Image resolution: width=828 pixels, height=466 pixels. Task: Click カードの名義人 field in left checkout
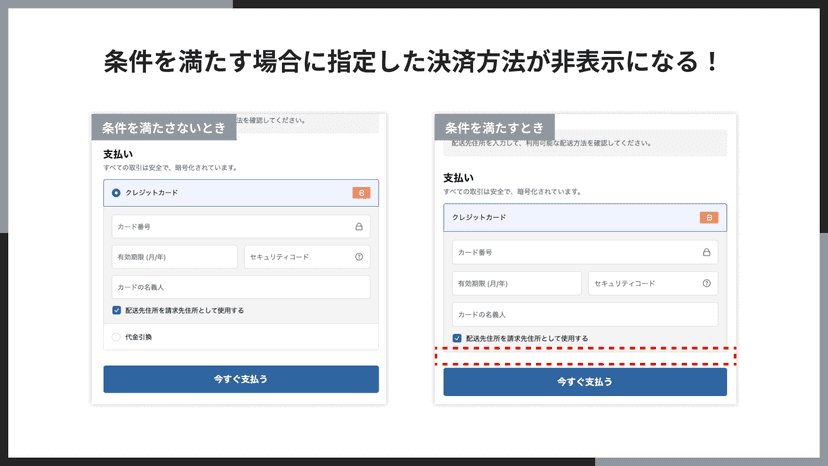click(x=241, y=287)
